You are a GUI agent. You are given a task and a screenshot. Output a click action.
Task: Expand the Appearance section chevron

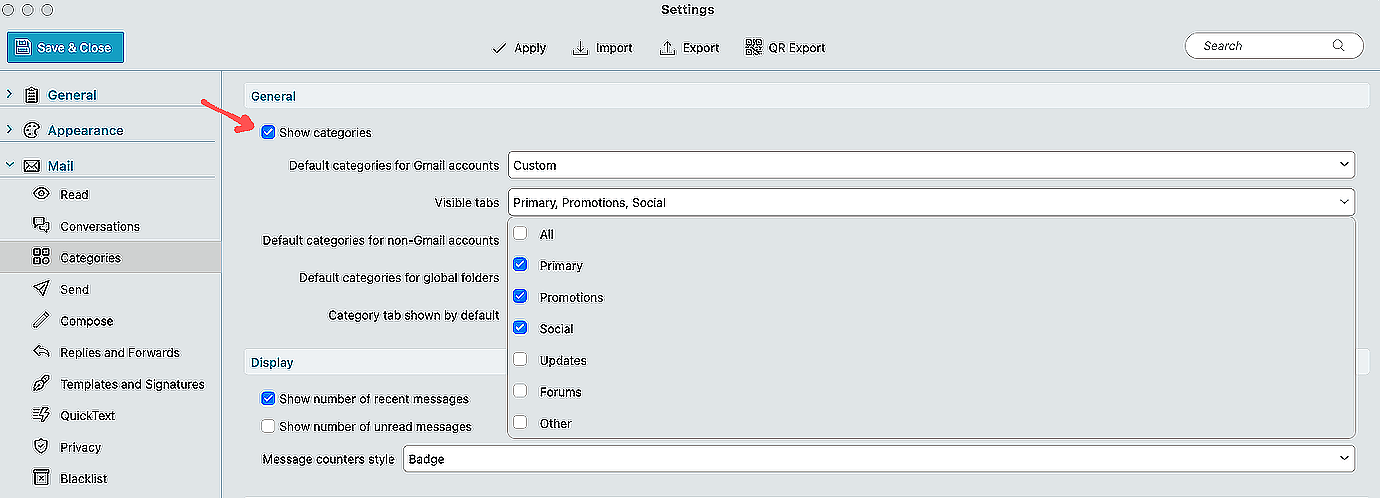[9, 130]
